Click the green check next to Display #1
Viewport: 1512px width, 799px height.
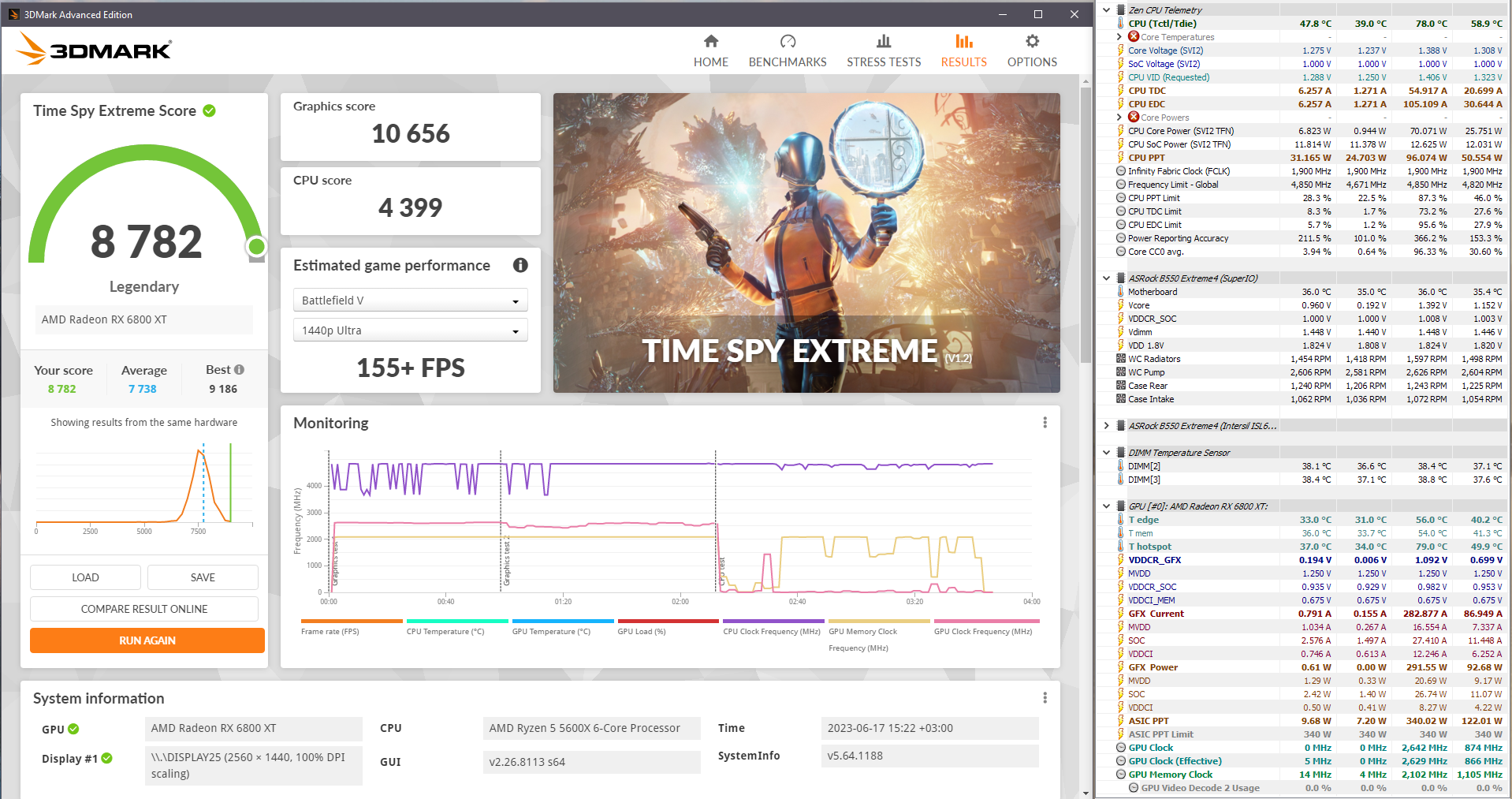(106, 758)
